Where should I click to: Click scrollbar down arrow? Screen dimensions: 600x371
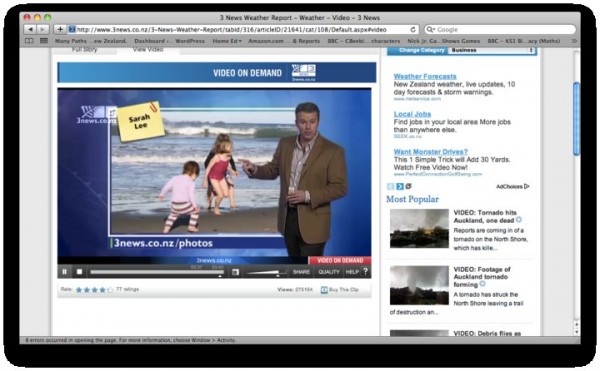pos(576,332)
